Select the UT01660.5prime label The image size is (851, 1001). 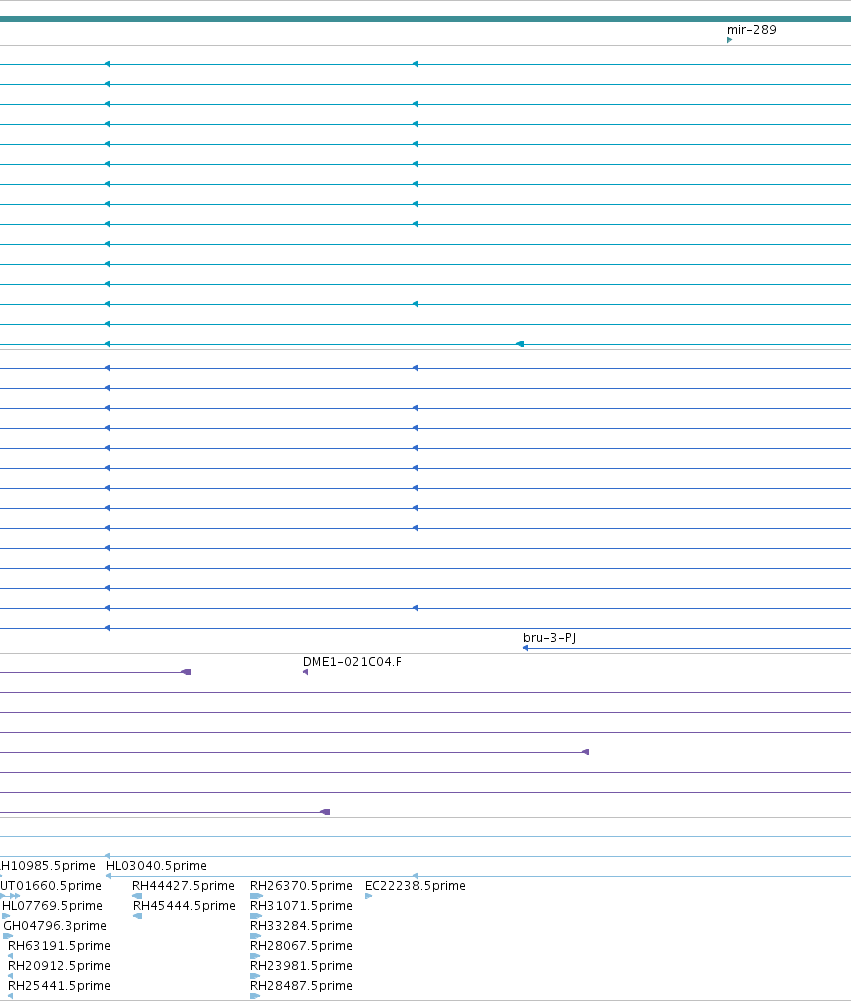click(x=51, y=885)
